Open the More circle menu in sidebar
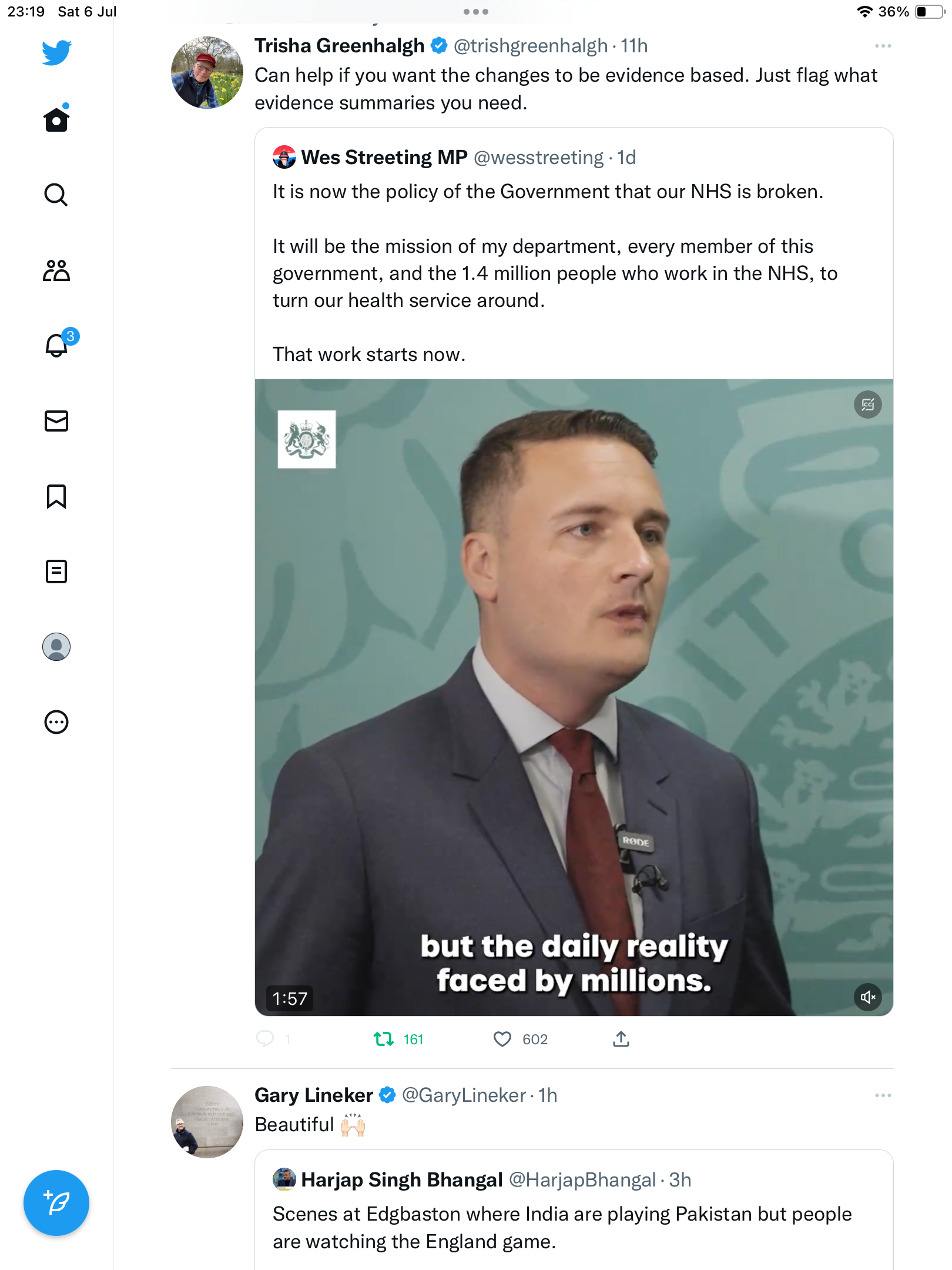The image size is (952, 1270). pos(56,722)
